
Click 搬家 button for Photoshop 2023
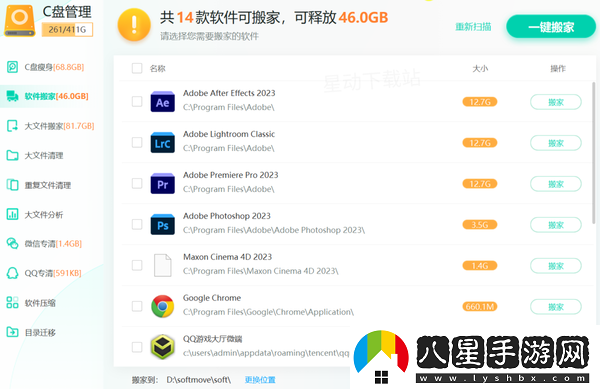556,225
